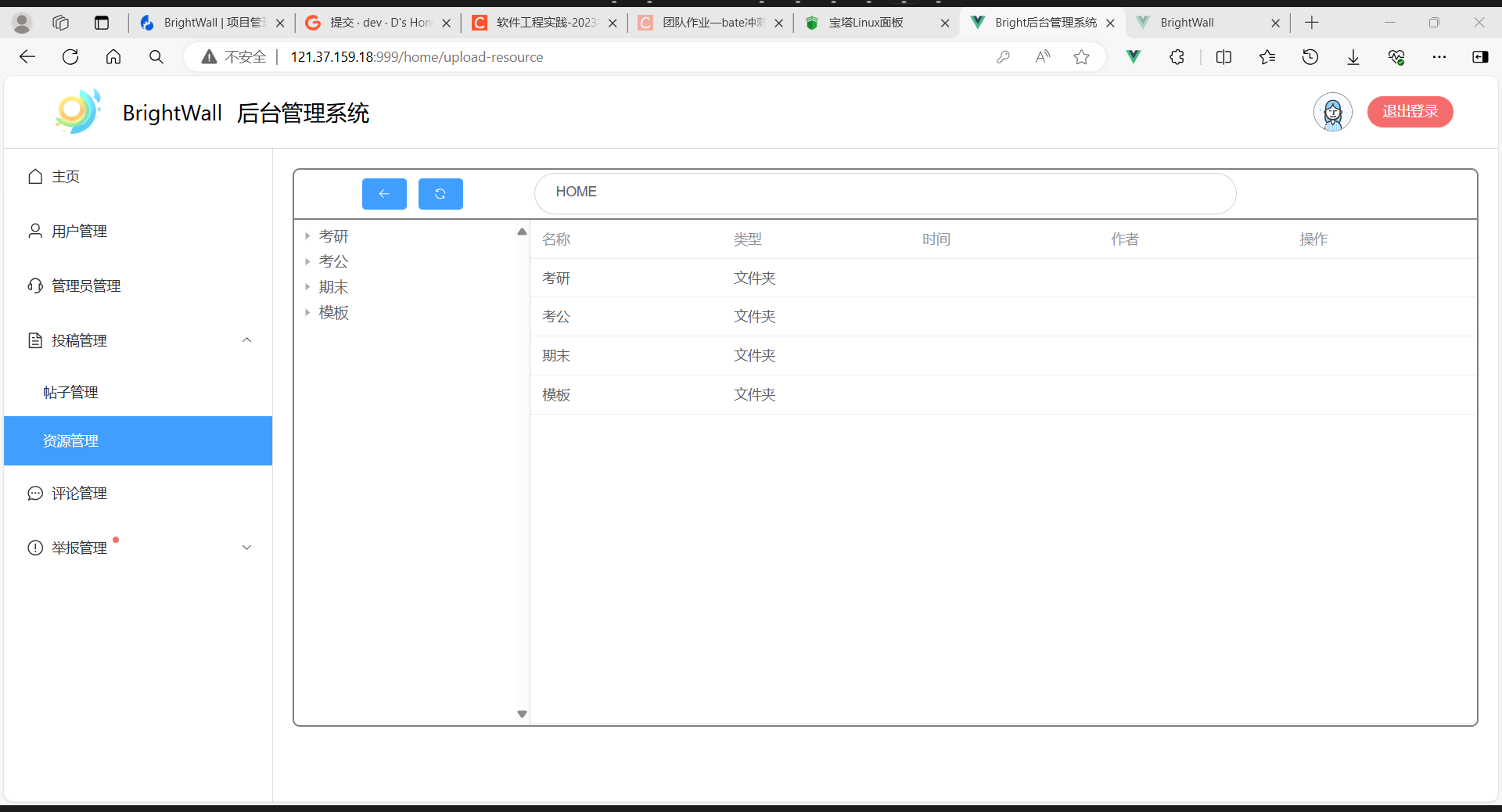
Task: Click the 退出登录 logout button
Action: [x=1410, y=112]
